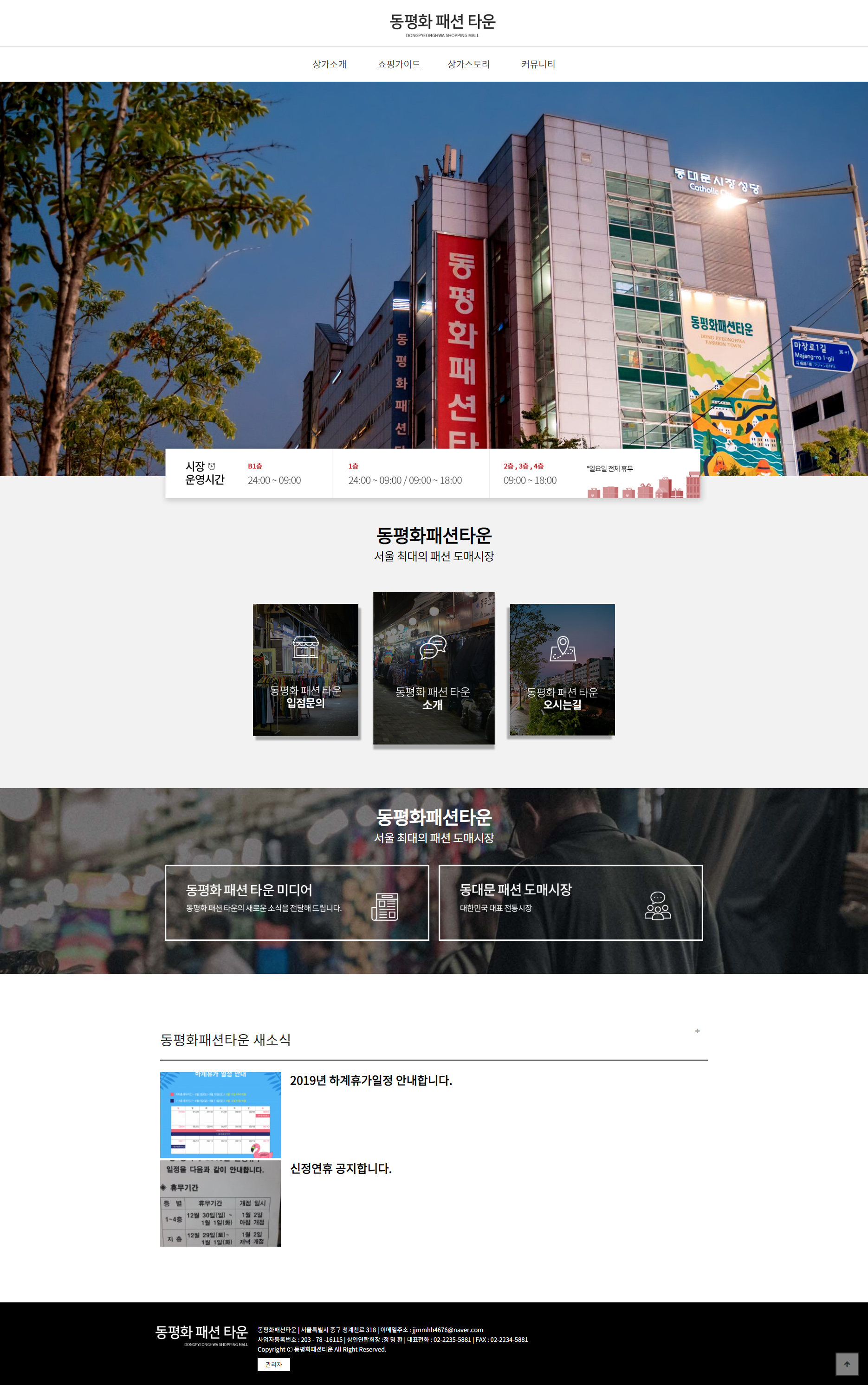The width and height of the screenshot is (868, 1385).
Task: Open the 상가스토리 menu
Action: click(x=468, y=65)
